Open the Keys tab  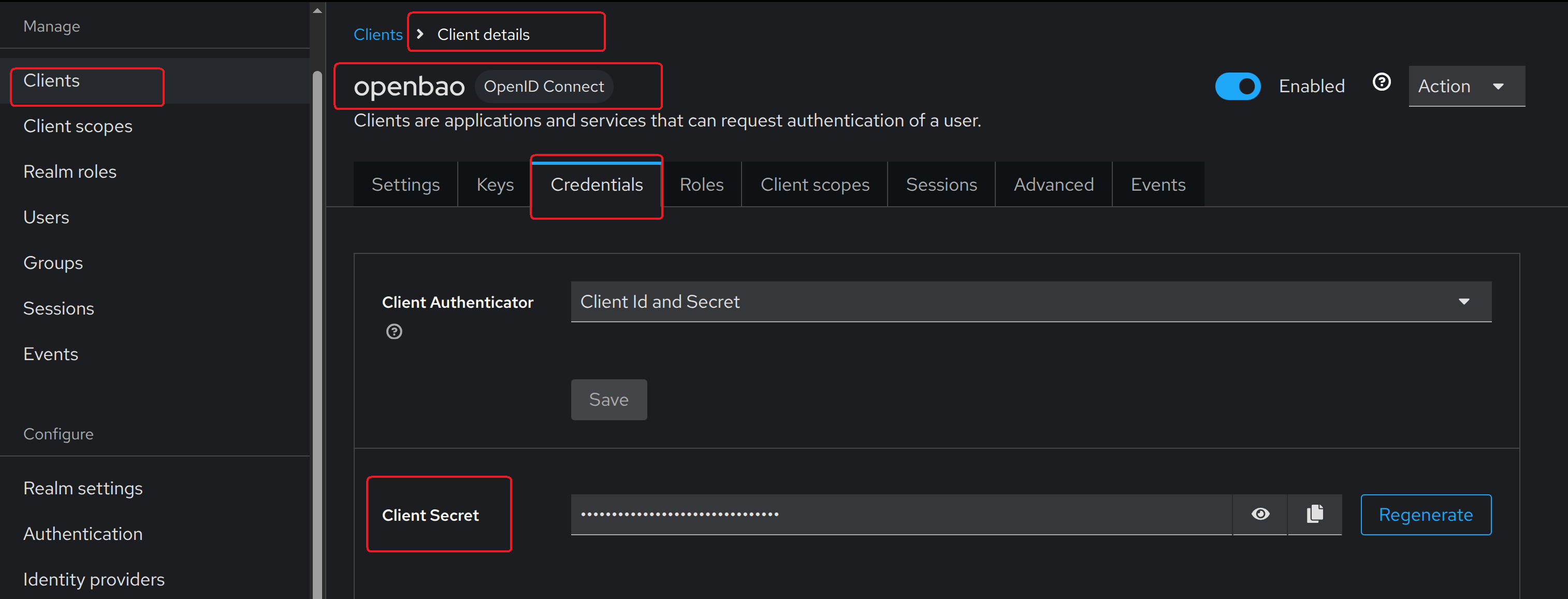pyautogui.click(x=494, y=184)
